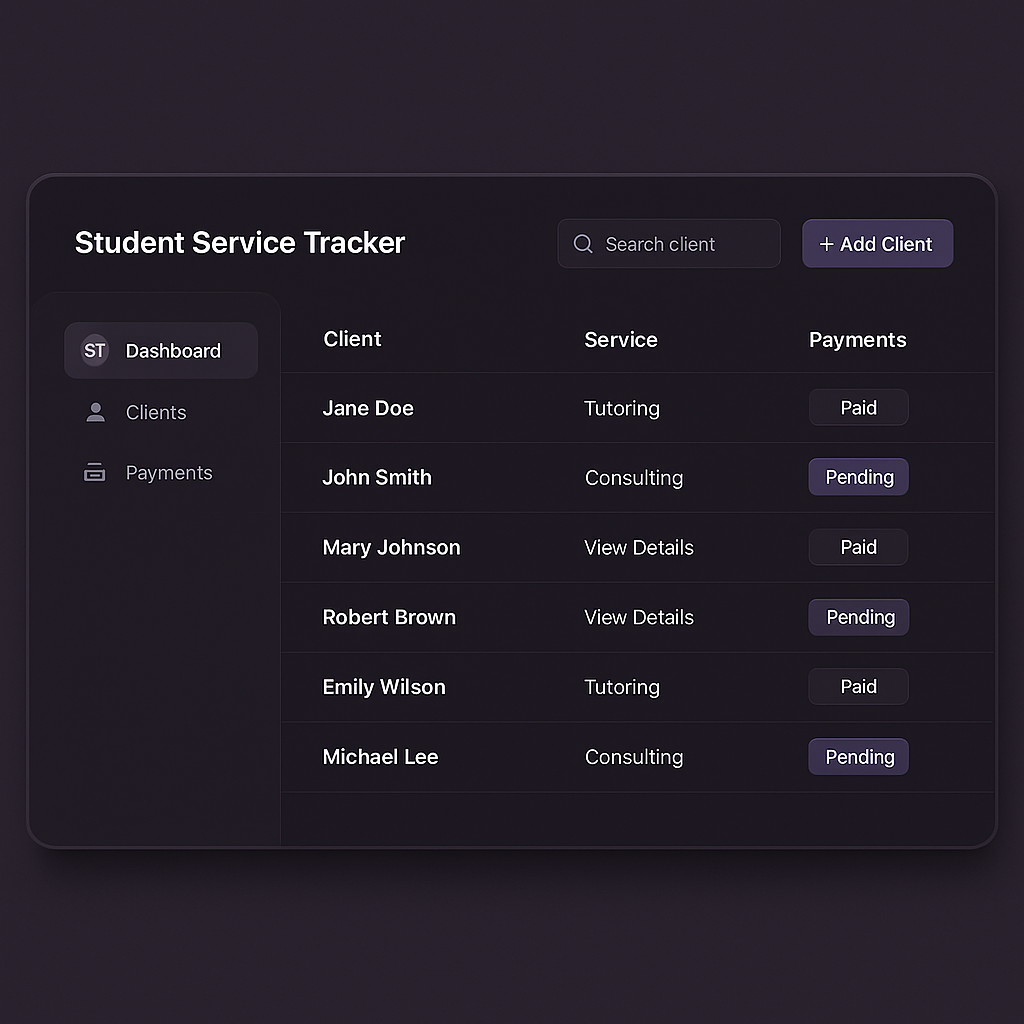Screen dimensions: 1024x1024
Task: Select the Jane Doe client name
Action: click(368, 408)
